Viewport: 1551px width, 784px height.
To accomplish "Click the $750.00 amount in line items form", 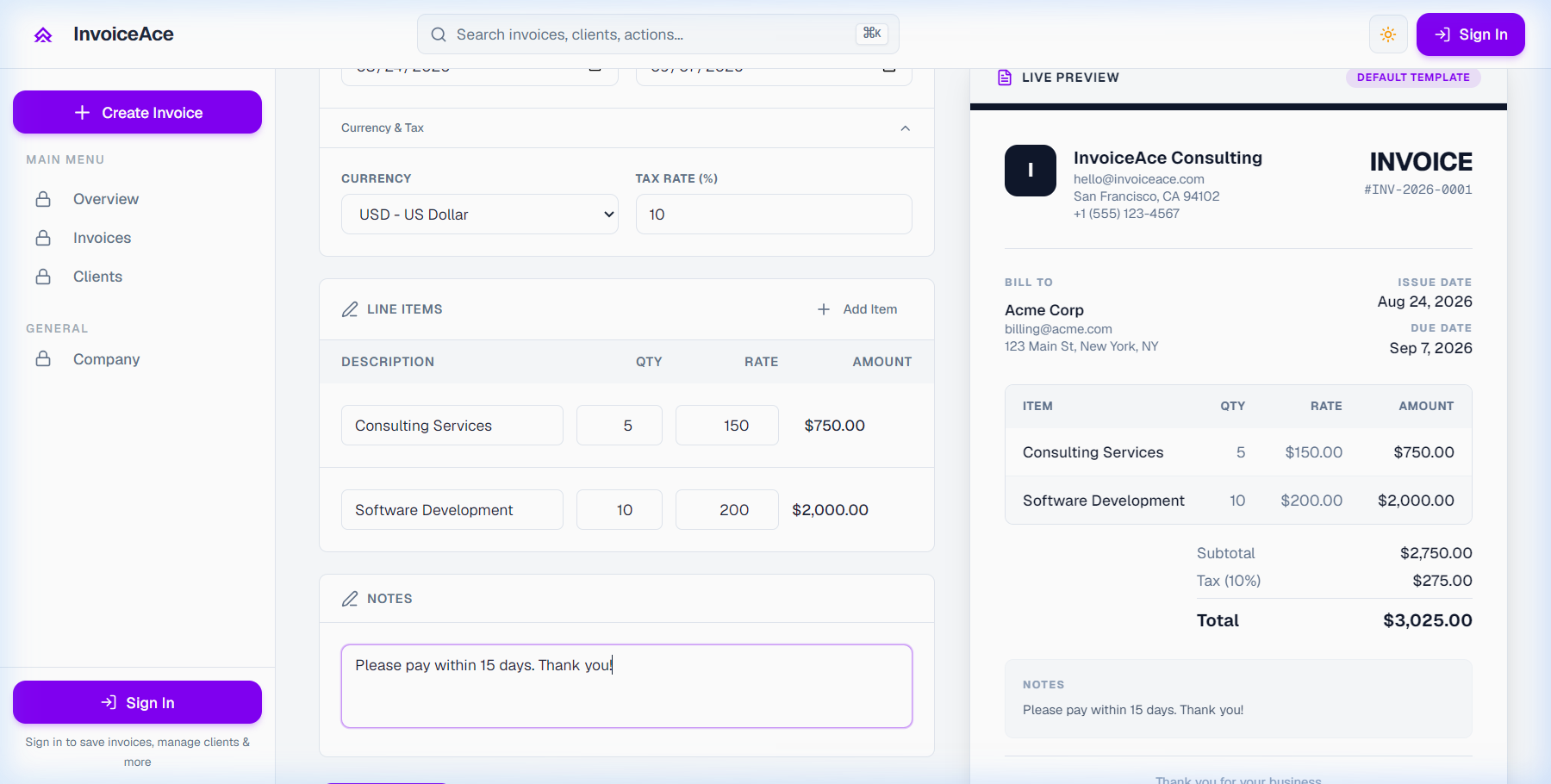I will click(835, 426).
